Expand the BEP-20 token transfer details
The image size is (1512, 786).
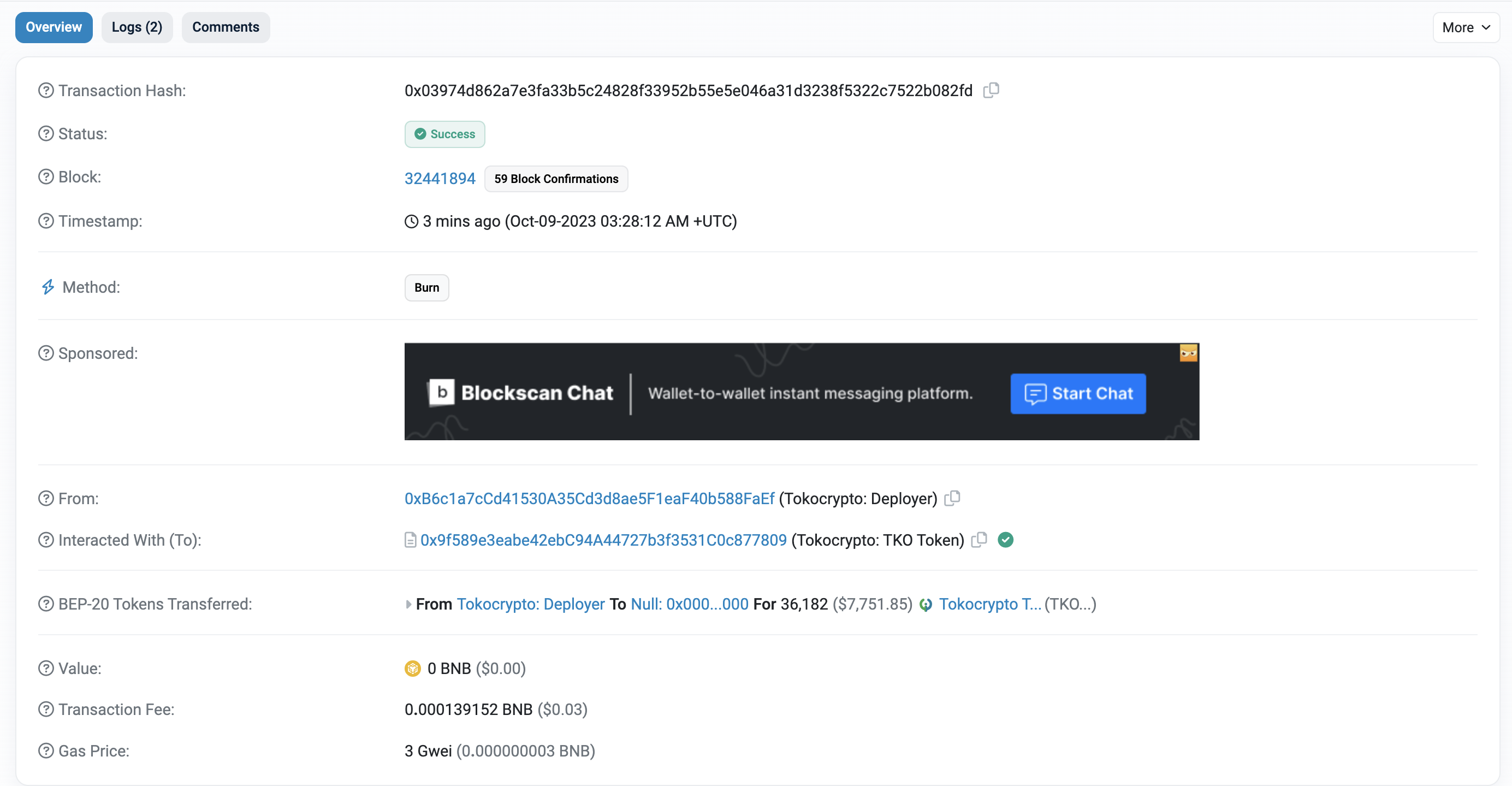(408, 604)
